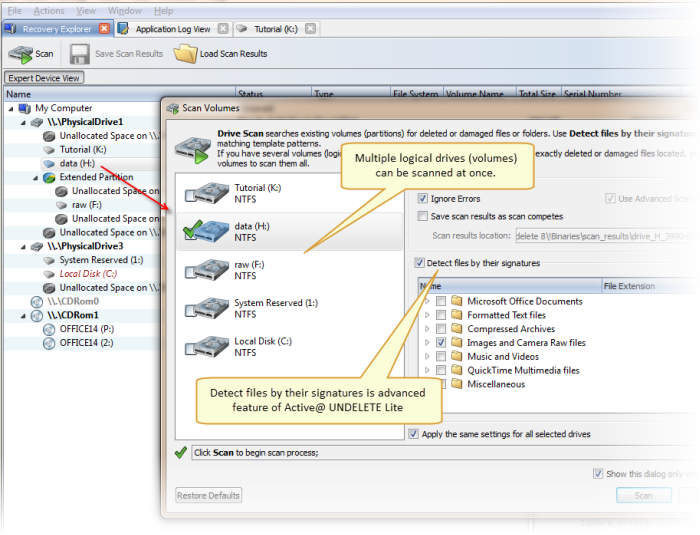This screenshot has width=700, height=535.
Task: Open the Window menu
Action: (125, 11)
